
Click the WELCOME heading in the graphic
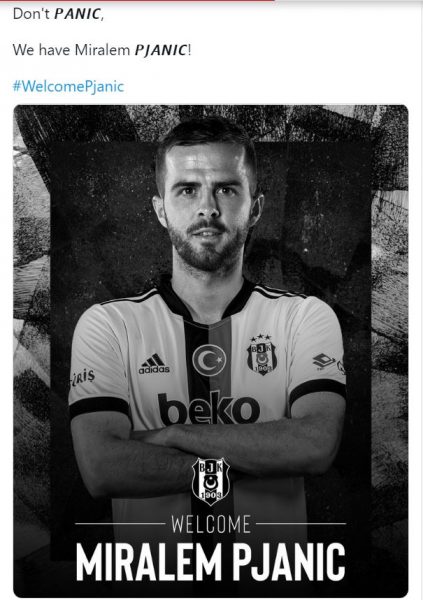(x=211, y=524)
